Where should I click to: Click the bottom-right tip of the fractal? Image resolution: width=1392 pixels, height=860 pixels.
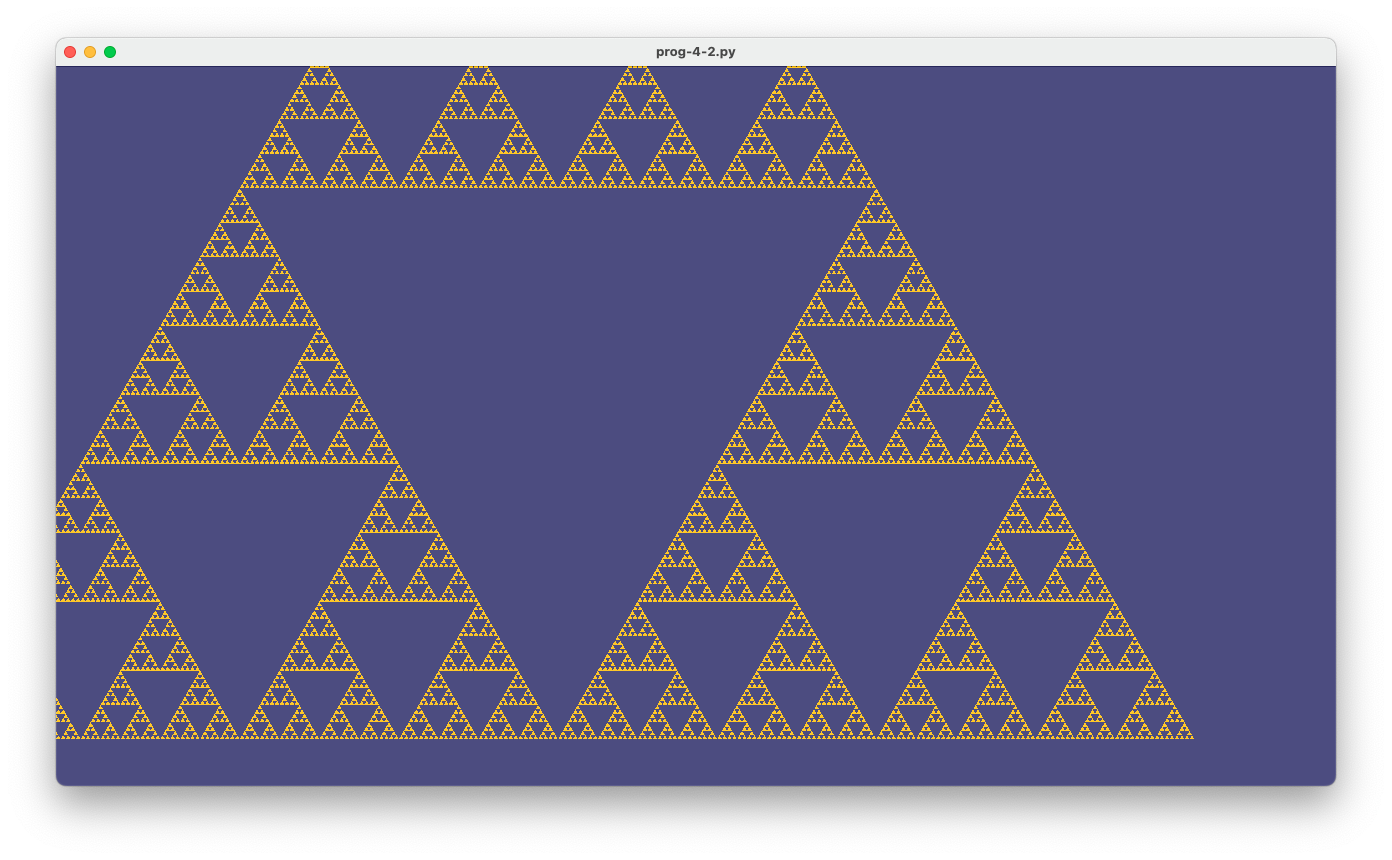coord(1192,737)
